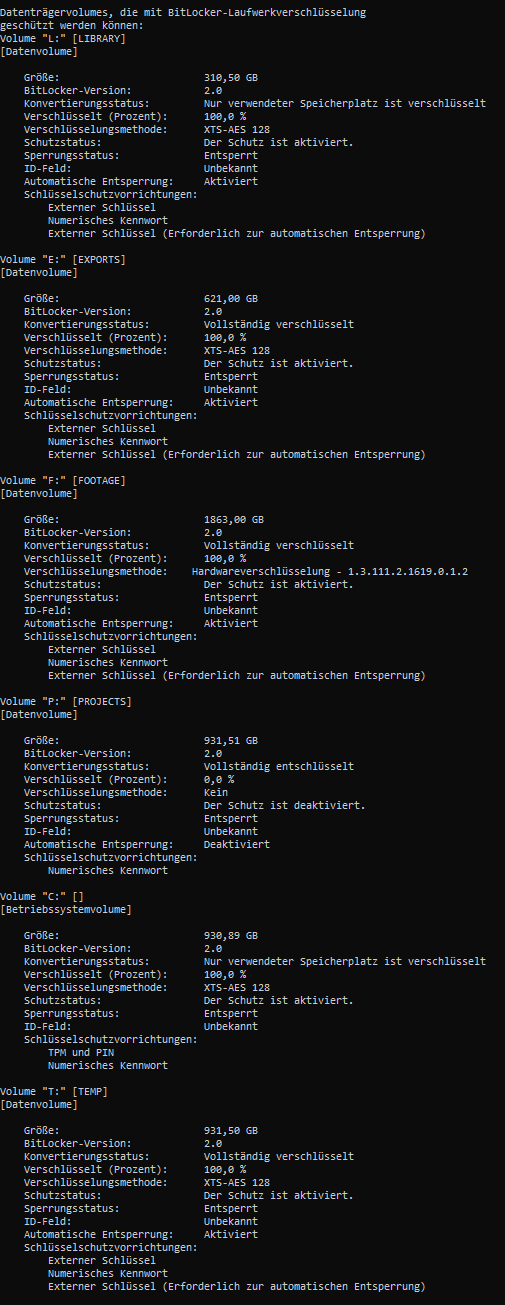Click the "Datenträgervolumes, die mit BitLocker-Laufwerkverschlüsselung" line
Viewport: 505px width, 1305px height.
pyautogui.click(x=183, y=12)
